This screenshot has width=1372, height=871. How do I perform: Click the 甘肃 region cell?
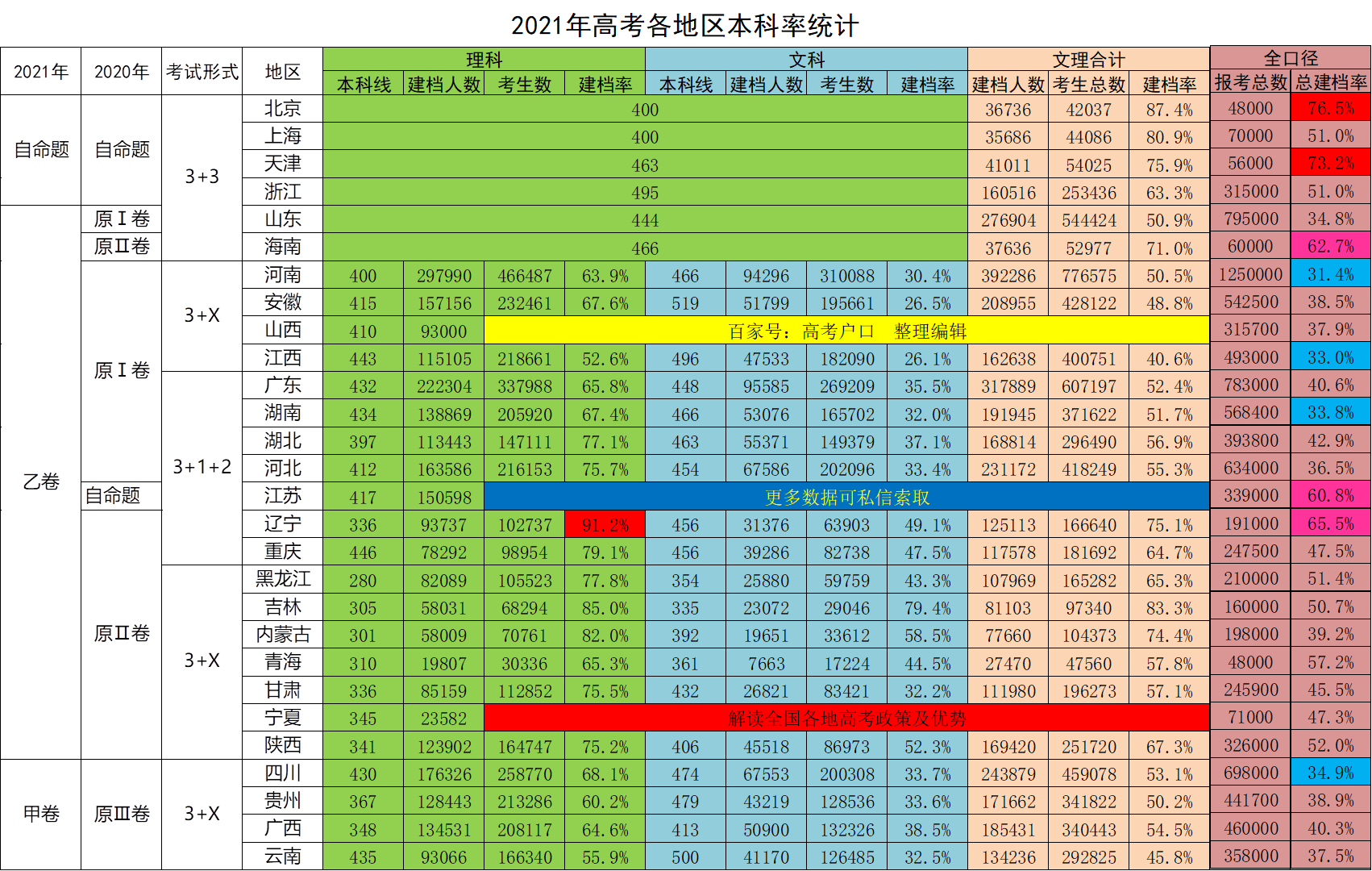tap(283, 690)
